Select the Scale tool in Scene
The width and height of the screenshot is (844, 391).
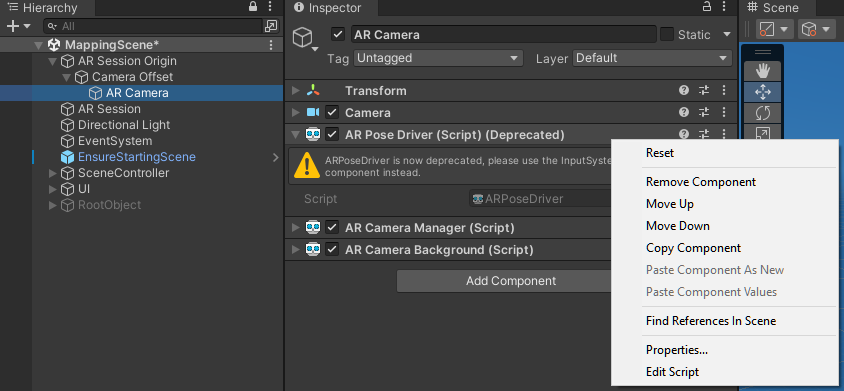763,132
